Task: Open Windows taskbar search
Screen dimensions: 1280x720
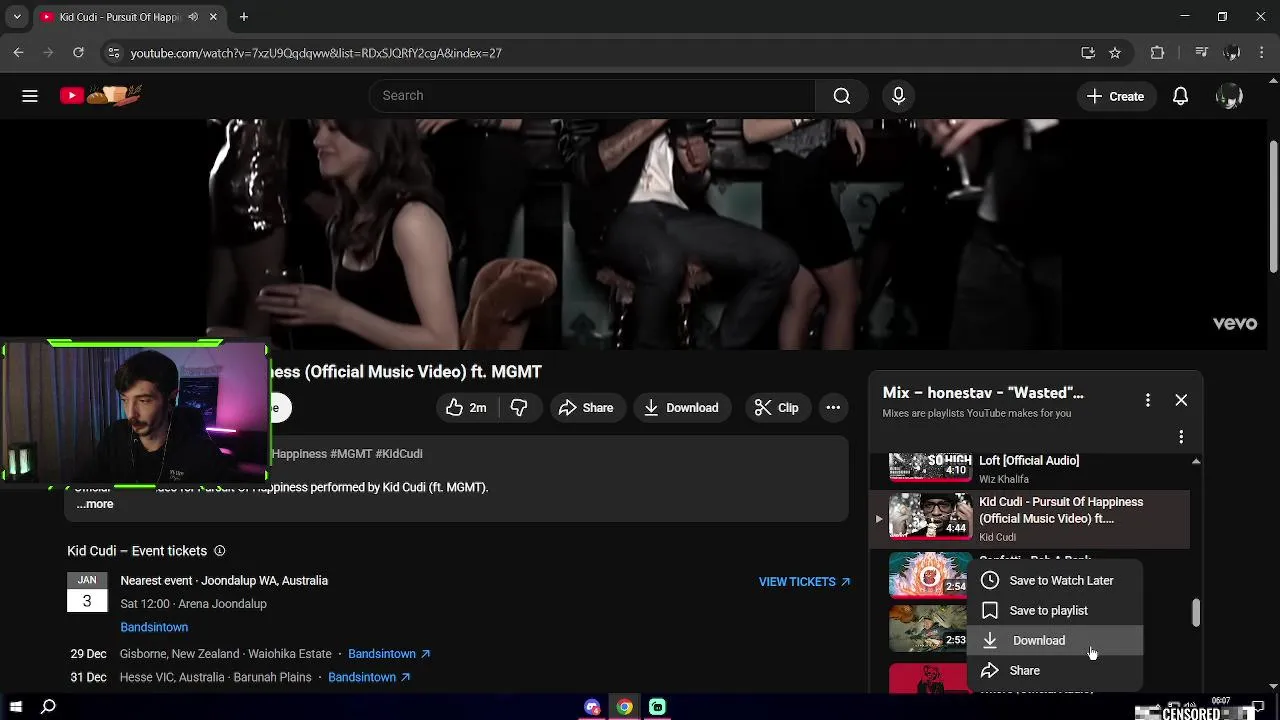Action: [x=48, y=707]
